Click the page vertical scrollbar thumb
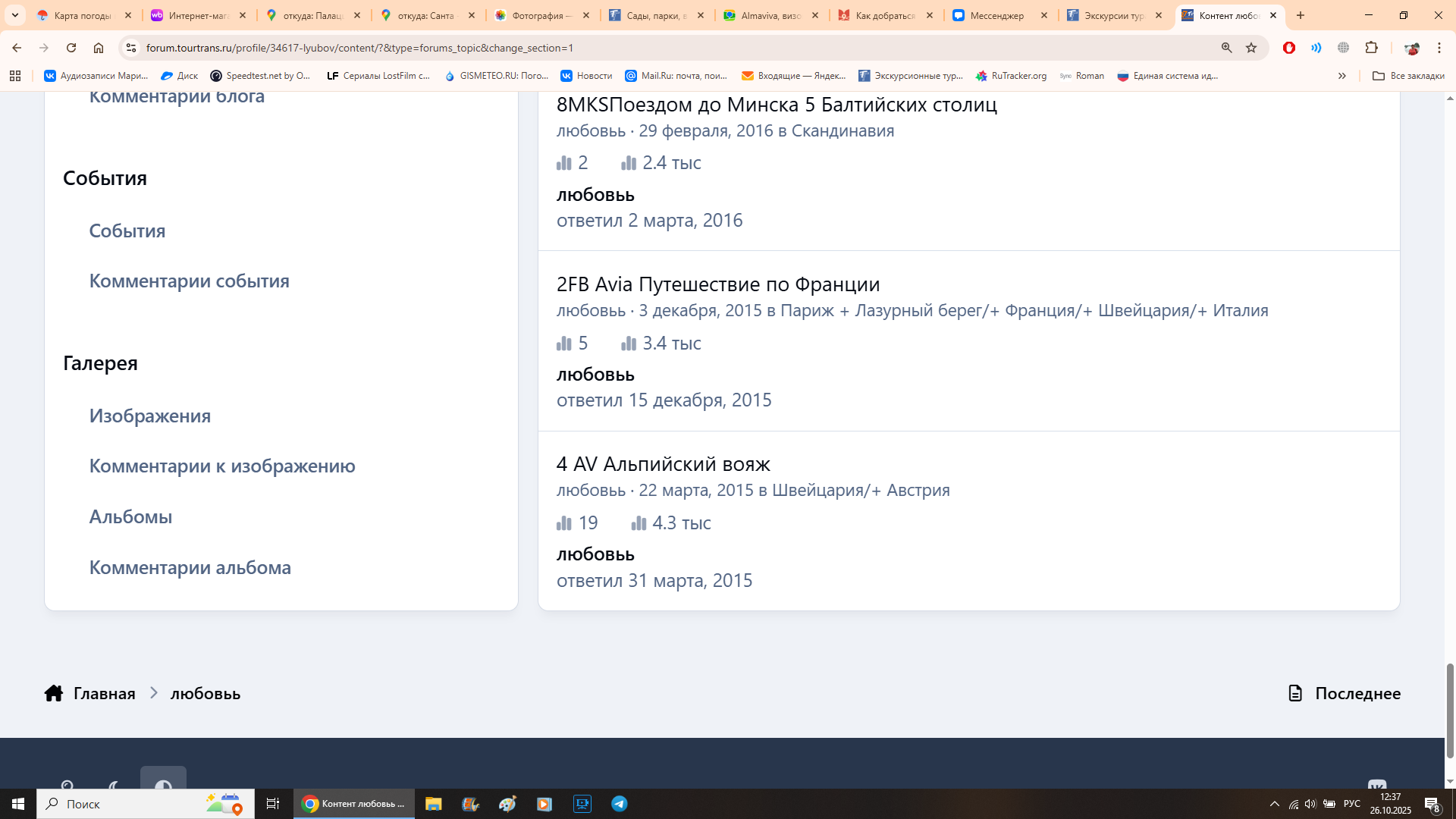The height and width of the screenshot is (819, 1456). 1450,709
